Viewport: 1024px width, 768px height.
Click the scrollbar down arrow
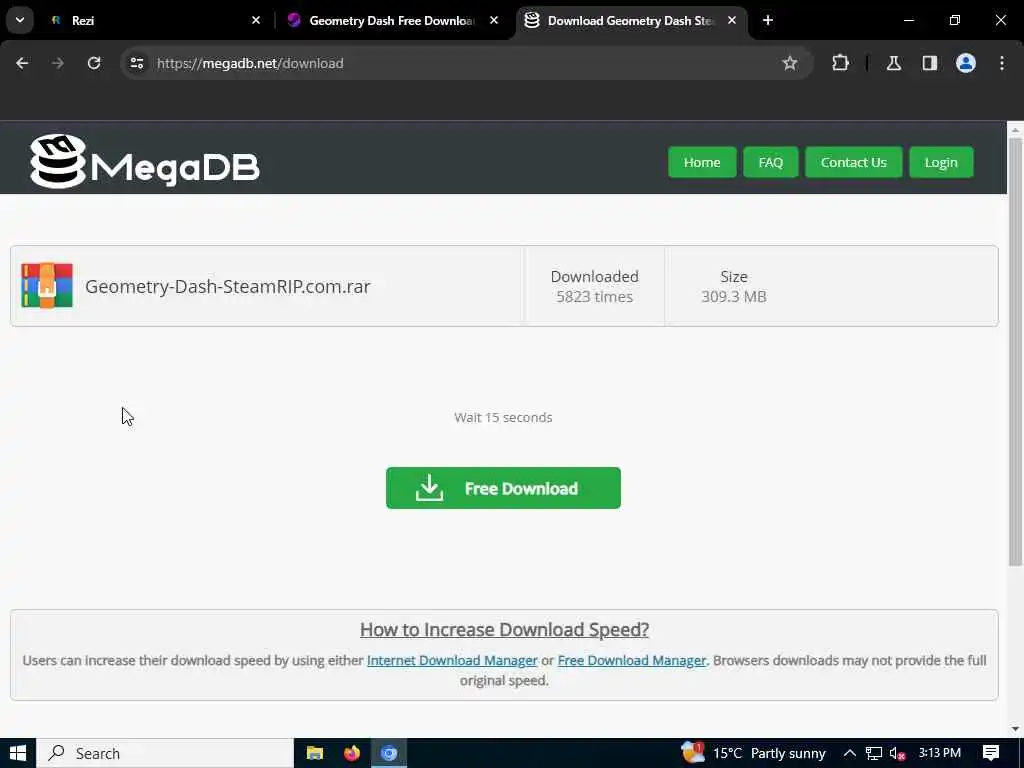[x=1015, y=729]
